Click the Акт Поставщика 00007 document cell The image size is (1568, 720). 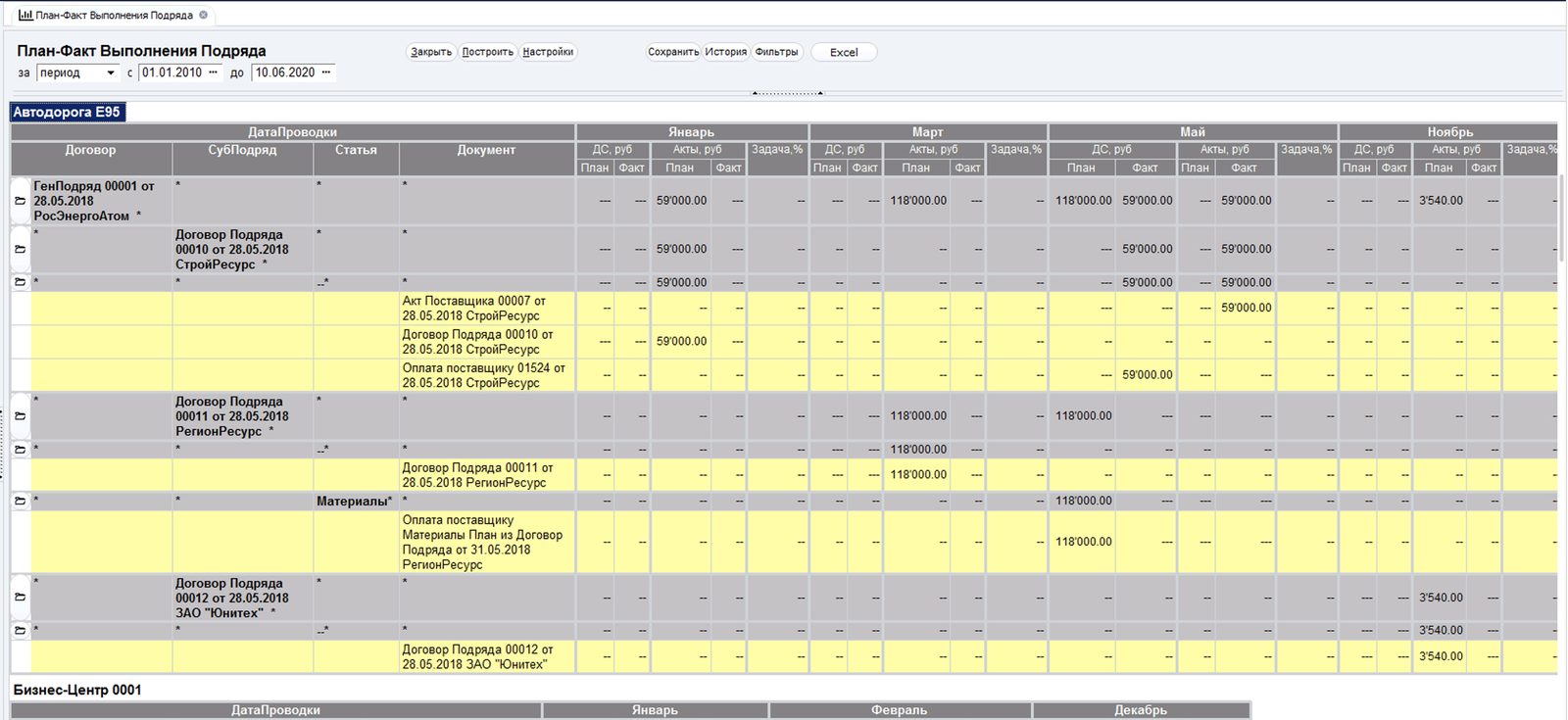487,309
